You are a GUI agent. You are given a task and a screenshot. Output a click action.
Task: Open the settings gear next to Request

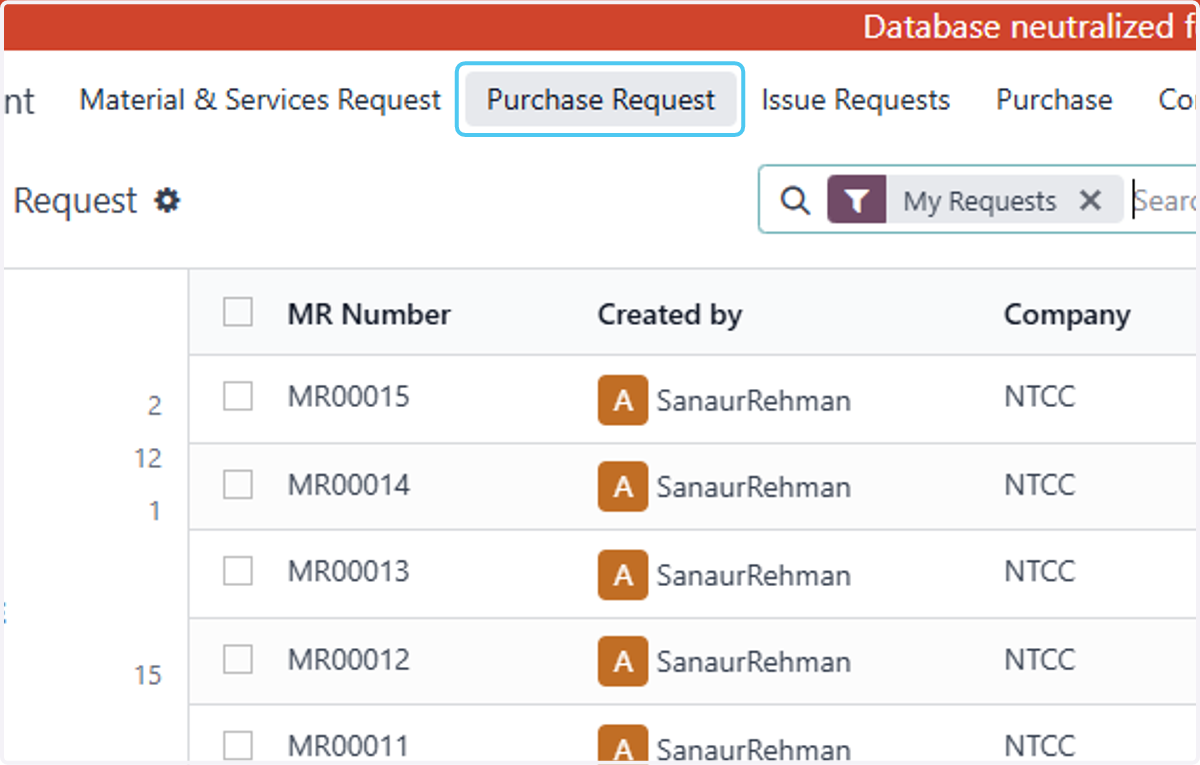click(167, 201)
